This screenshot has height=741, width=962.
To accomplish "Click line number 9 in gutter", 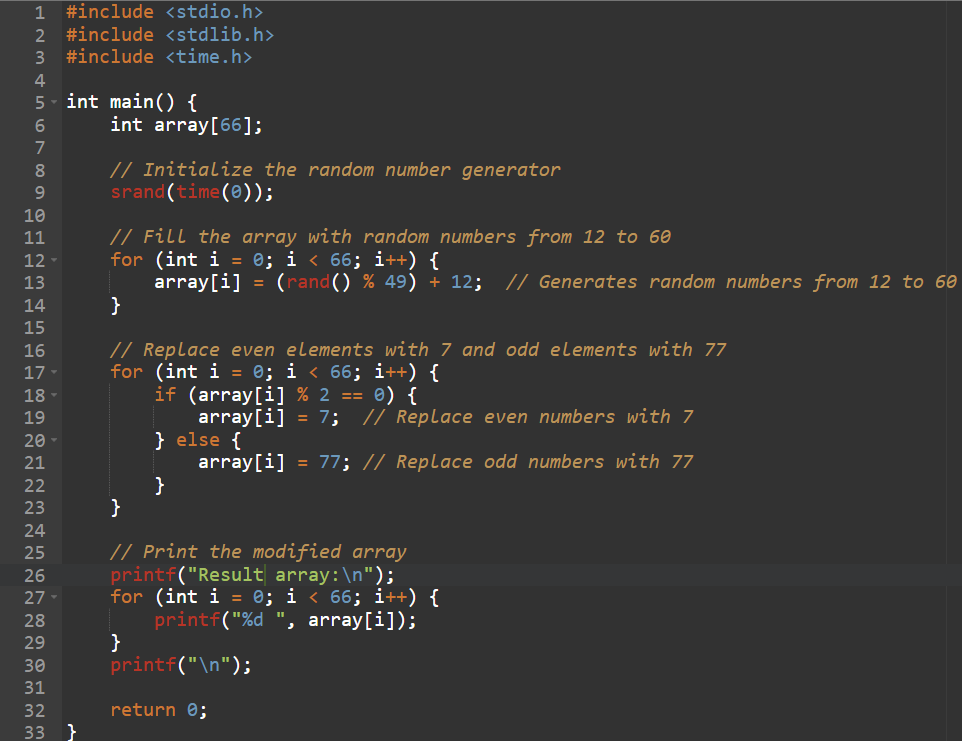I will point(40,193).
